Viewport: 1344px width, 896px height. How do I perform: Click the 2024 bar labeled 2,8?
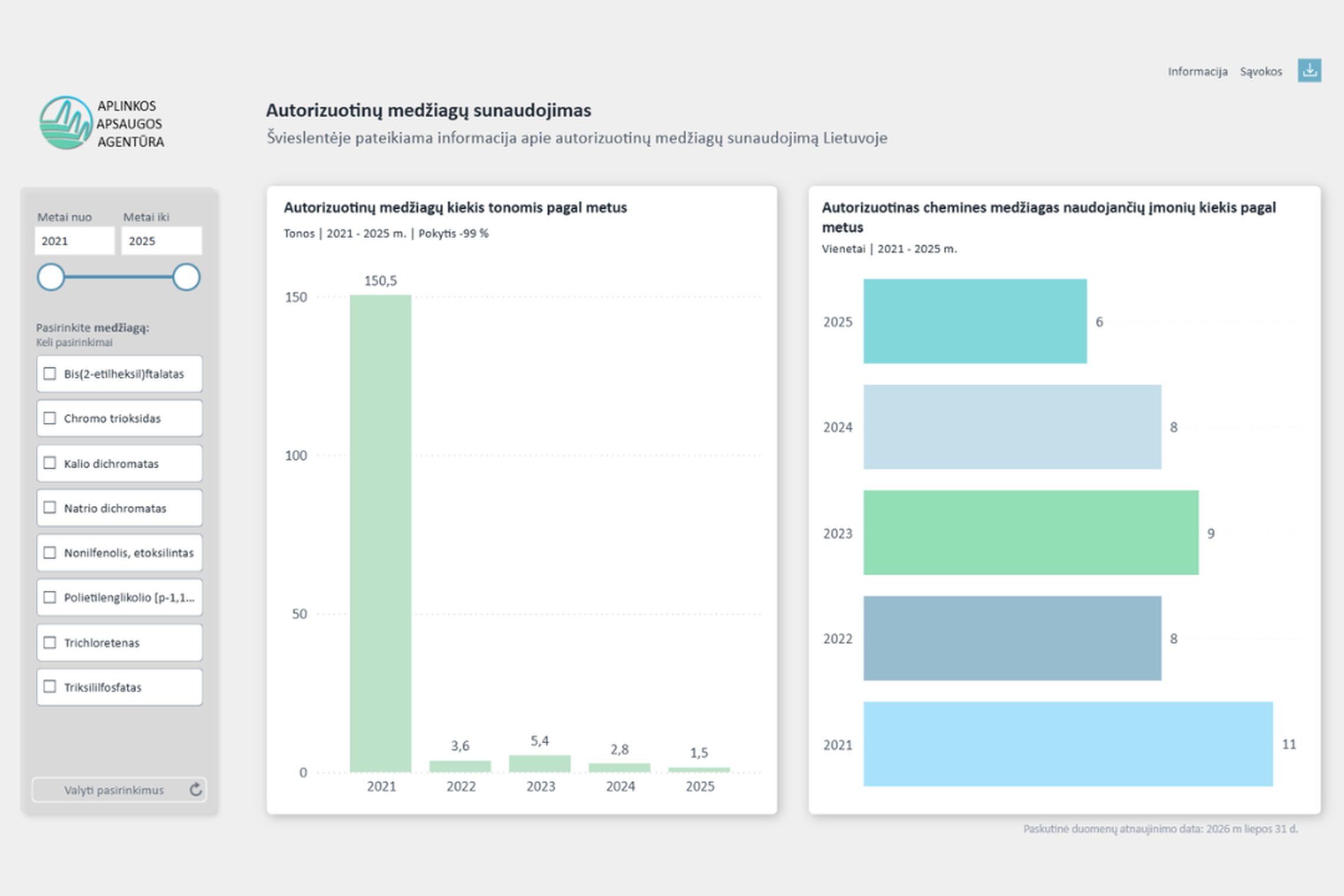point(620,768)
